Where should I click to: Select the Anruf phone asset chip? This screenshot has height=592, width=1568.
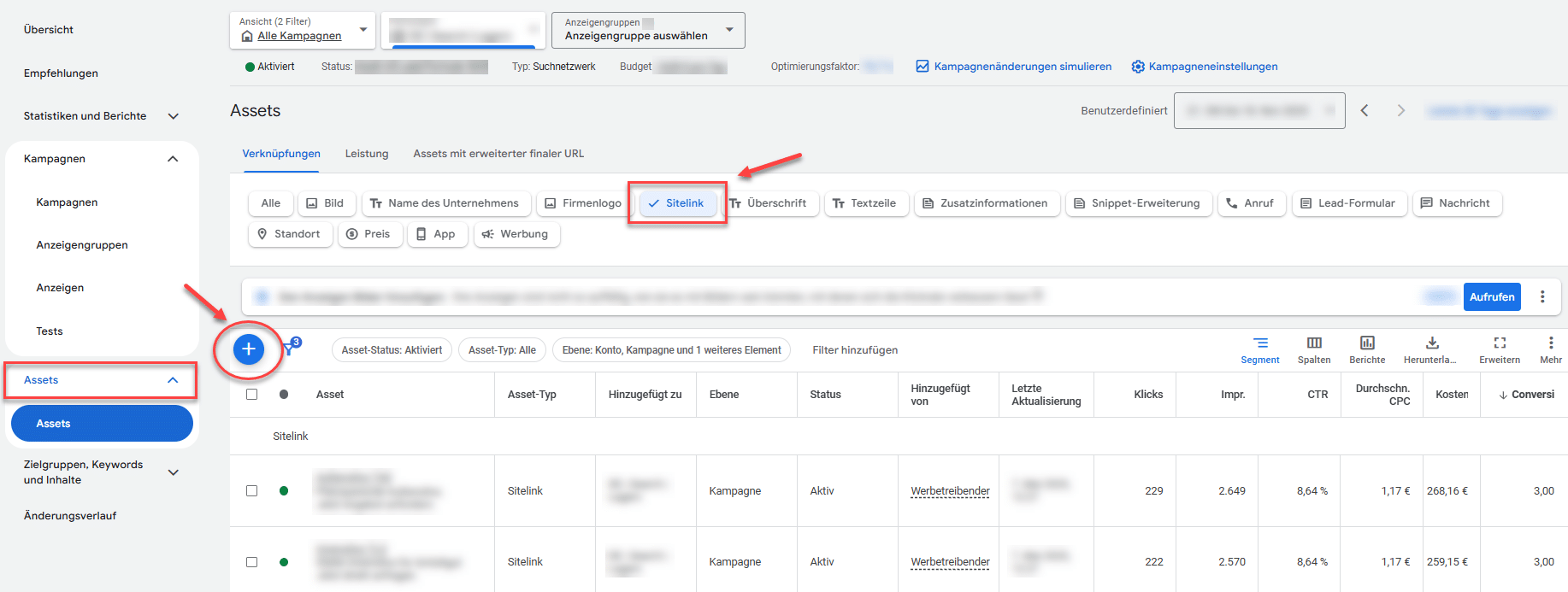tap(1252, 203)
